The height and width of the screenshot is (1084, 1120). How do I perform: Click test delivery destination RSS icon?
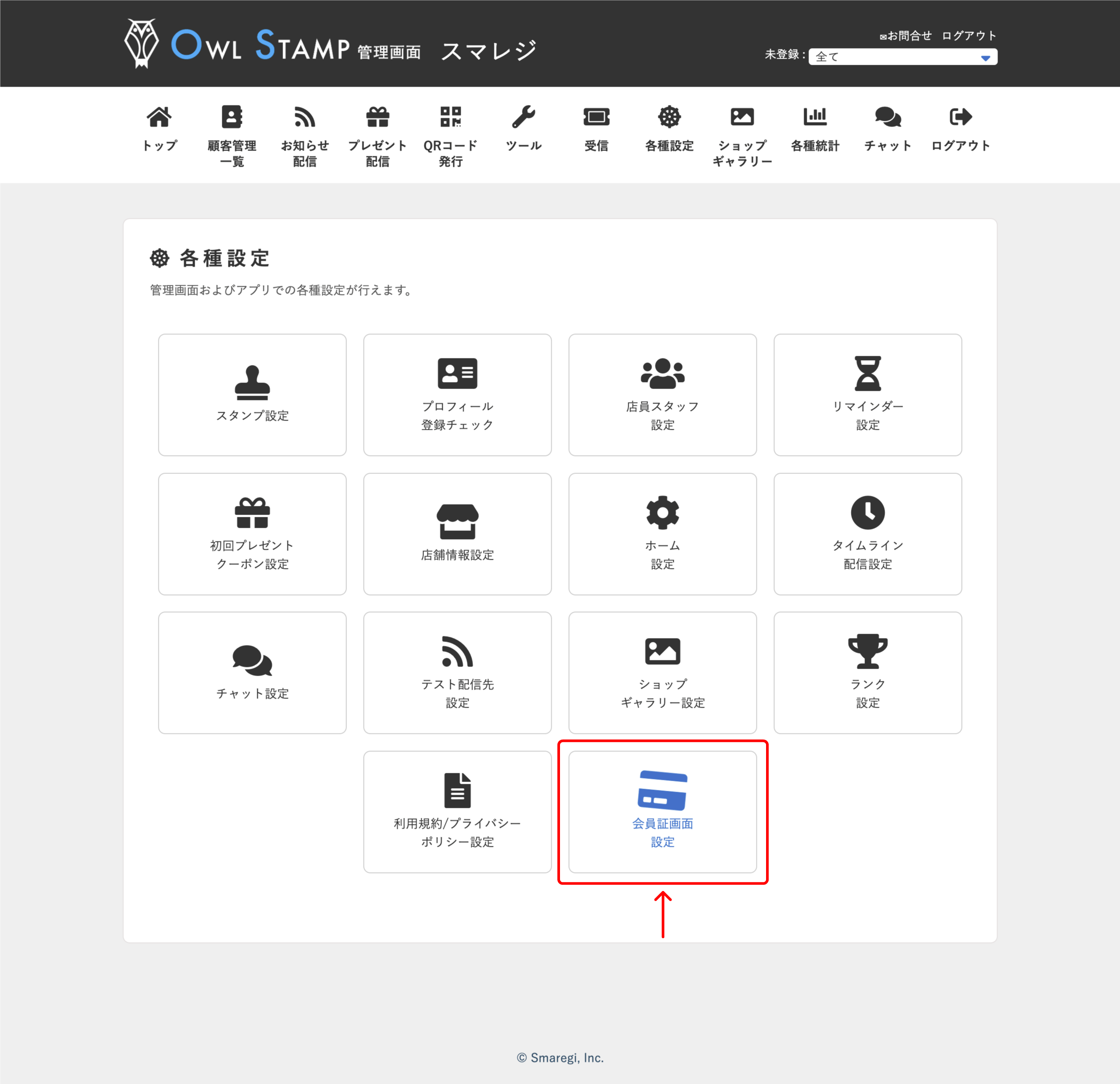(457, 651)
